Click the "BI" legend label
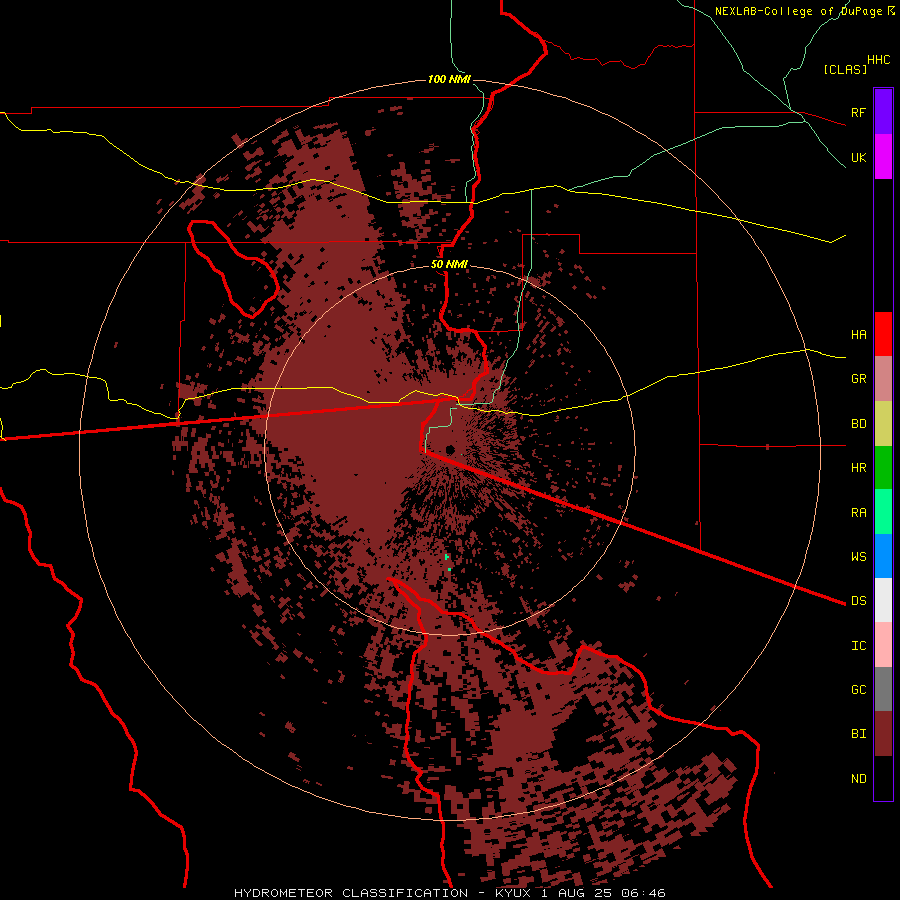Viewport: 900px width, 900px height. 858,734
